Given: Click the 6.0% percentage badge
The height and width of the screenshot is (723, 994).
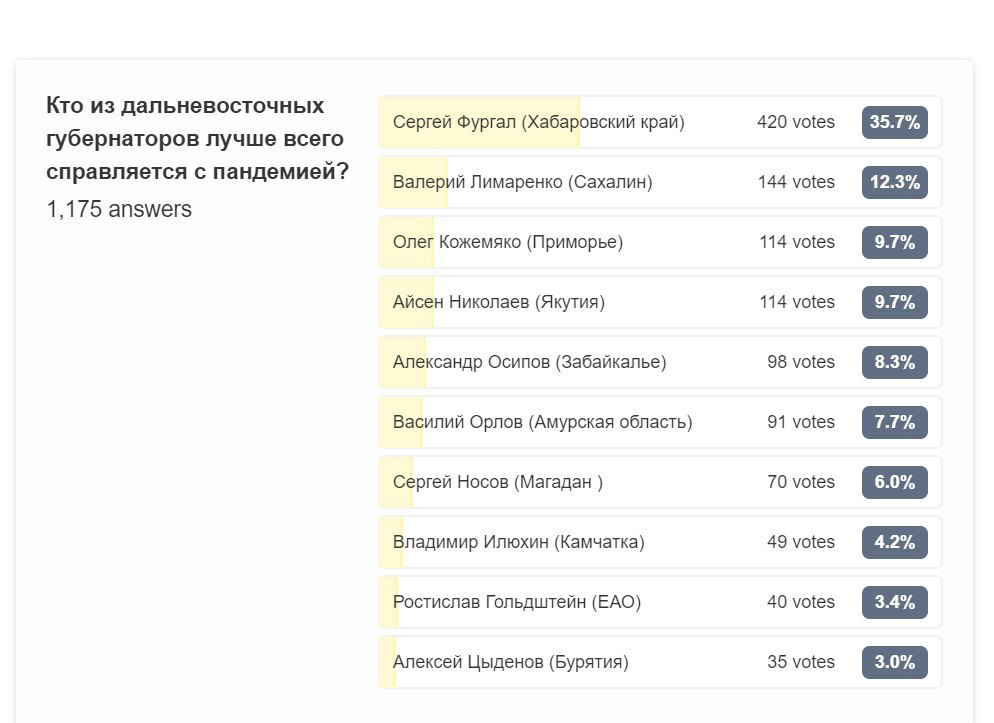Looking at the screenshot, I should (894, 482).
